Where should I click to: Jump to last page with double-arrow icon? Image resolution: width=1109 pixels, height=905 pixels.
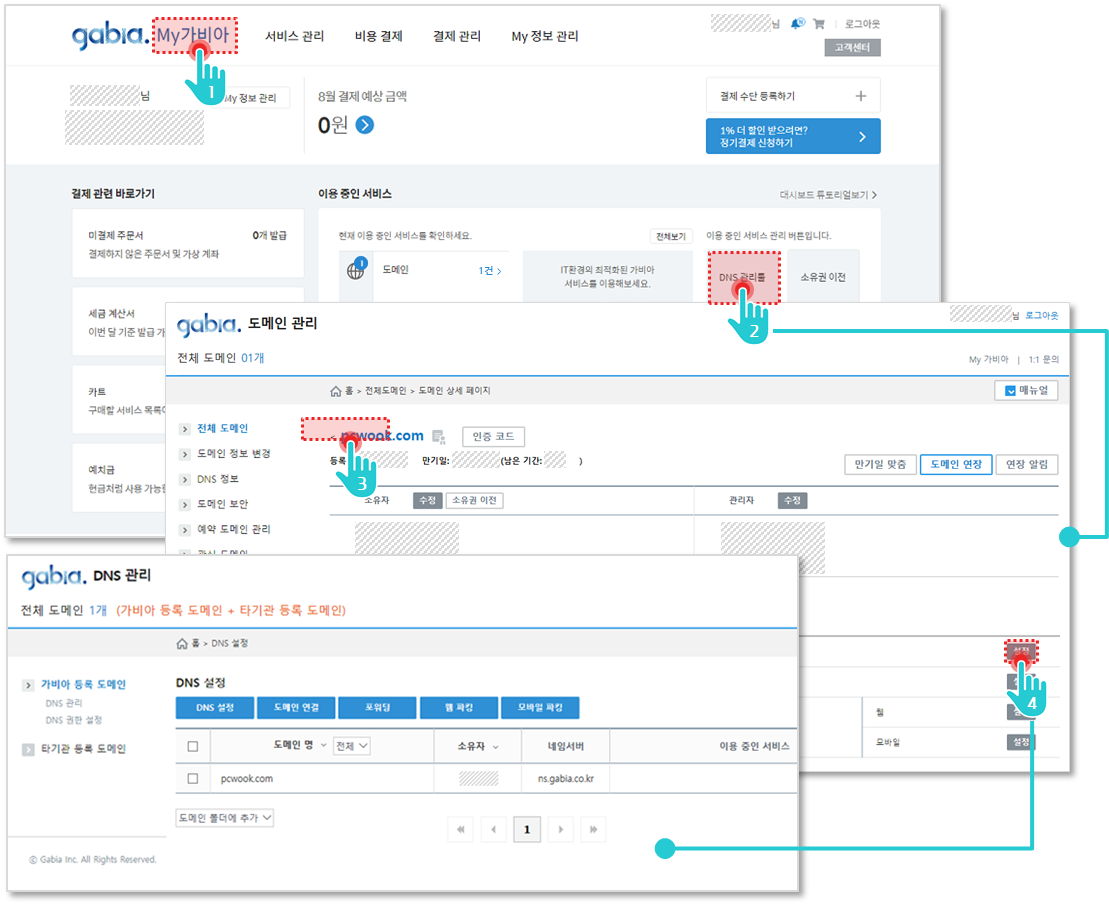(x=594, y=829)
